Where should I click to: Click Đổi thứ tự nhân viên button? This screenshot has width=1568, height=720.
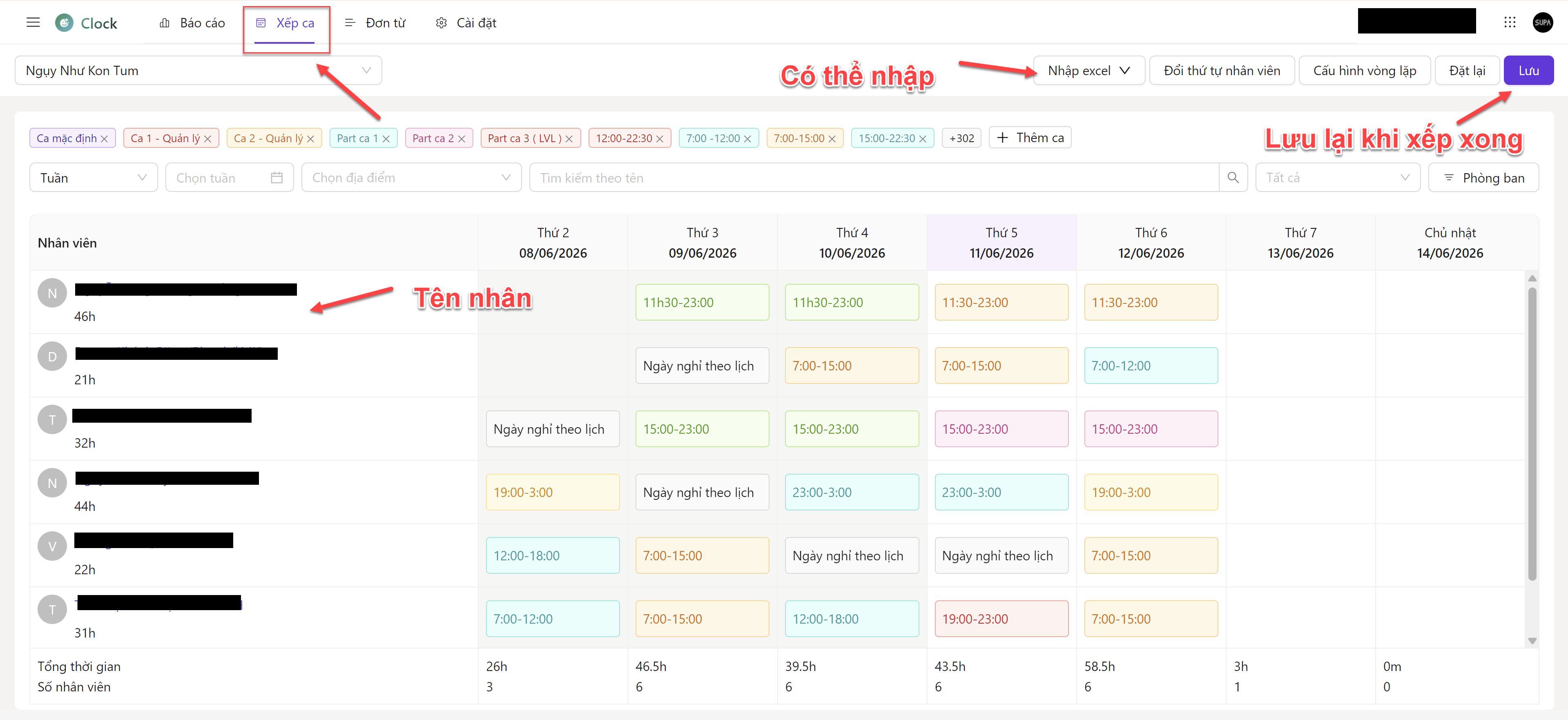[x=1222, y=71]
